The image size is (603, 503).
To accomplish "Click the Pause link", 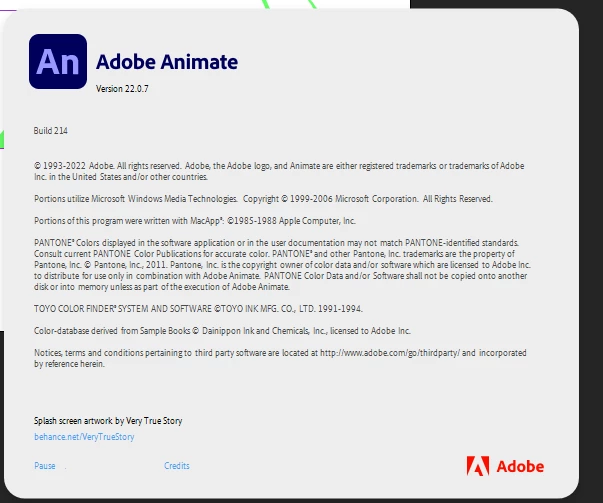I will tap(45, 466).
